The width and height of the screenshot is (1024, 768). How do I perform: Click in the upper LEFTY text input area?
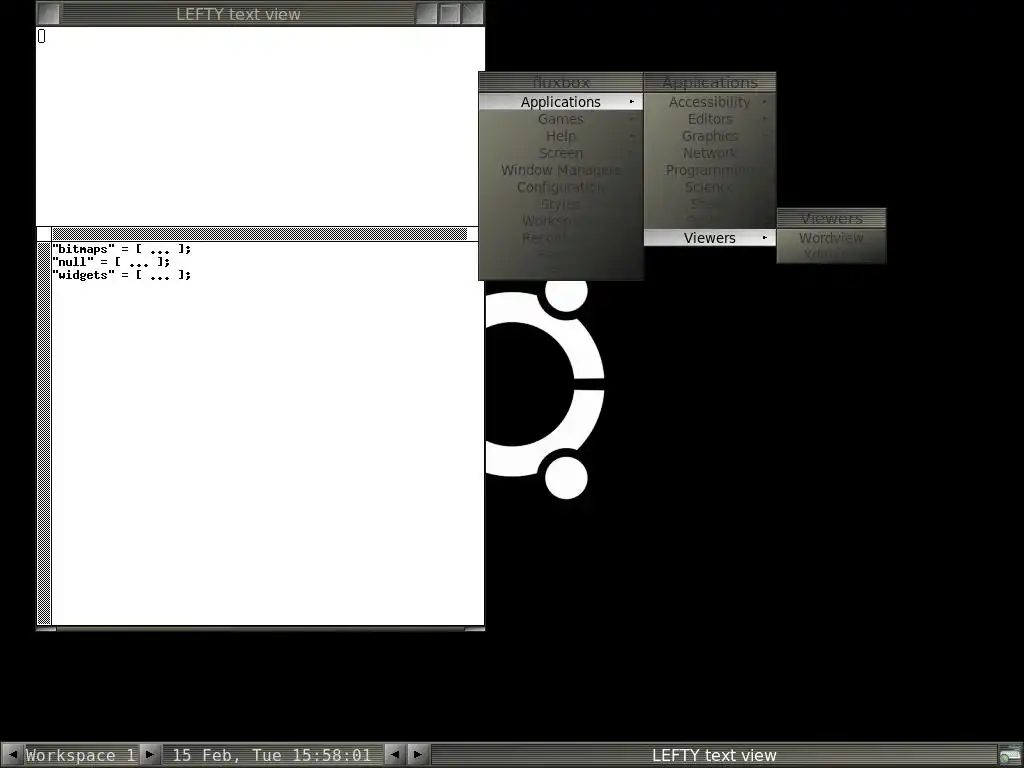pos(260,126)
